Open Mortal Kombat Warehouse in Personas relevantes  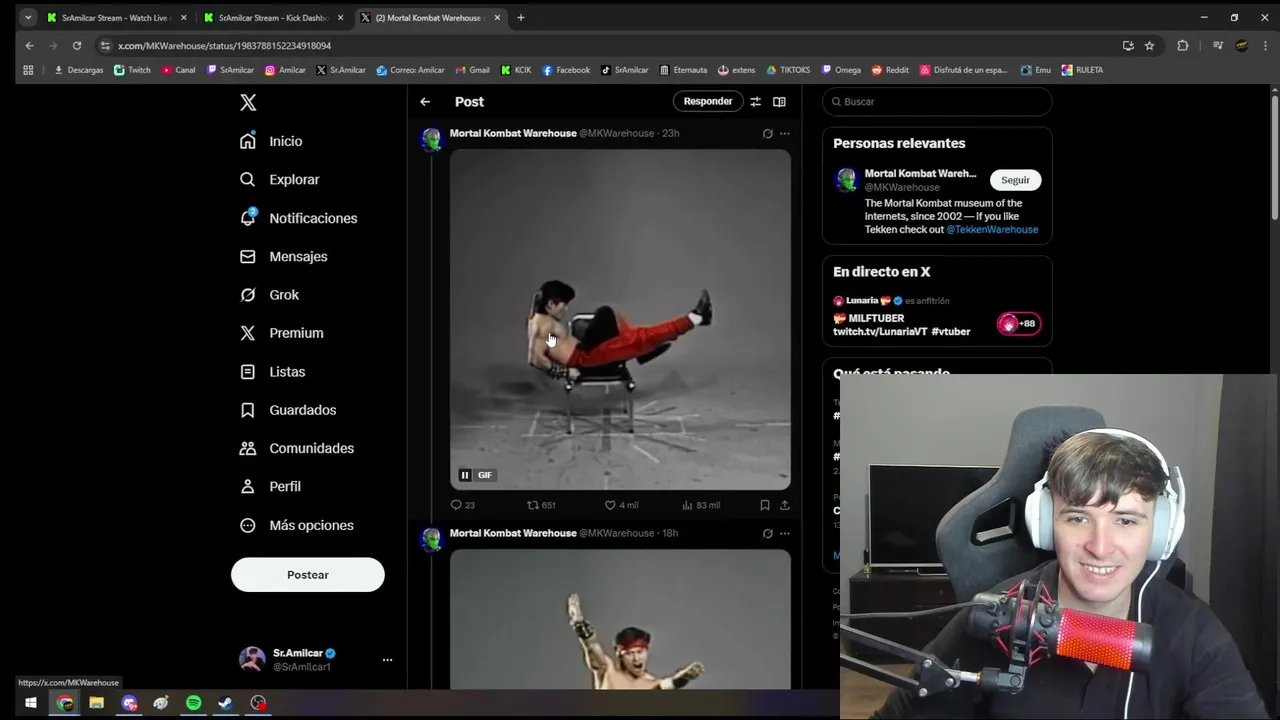[920, 173]
